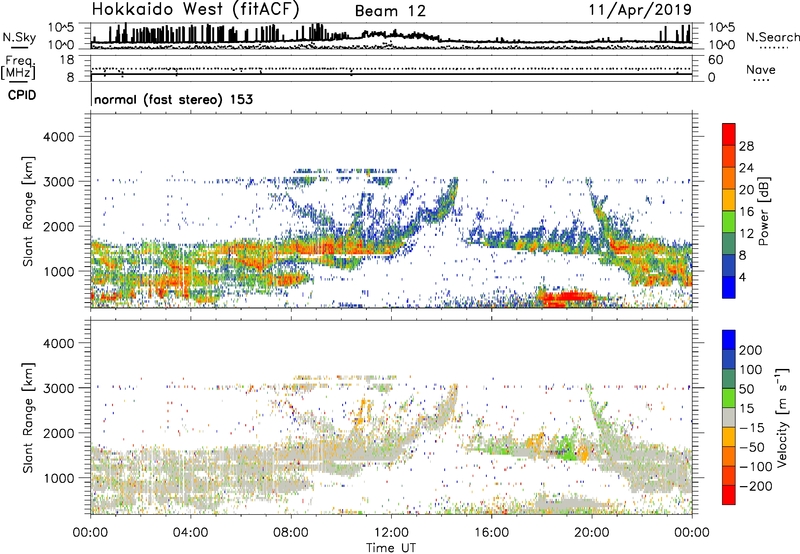Click the 'N.Sky' legend label
The height and width of the screenshot is (554, 800).
click(x=19, y=37)
